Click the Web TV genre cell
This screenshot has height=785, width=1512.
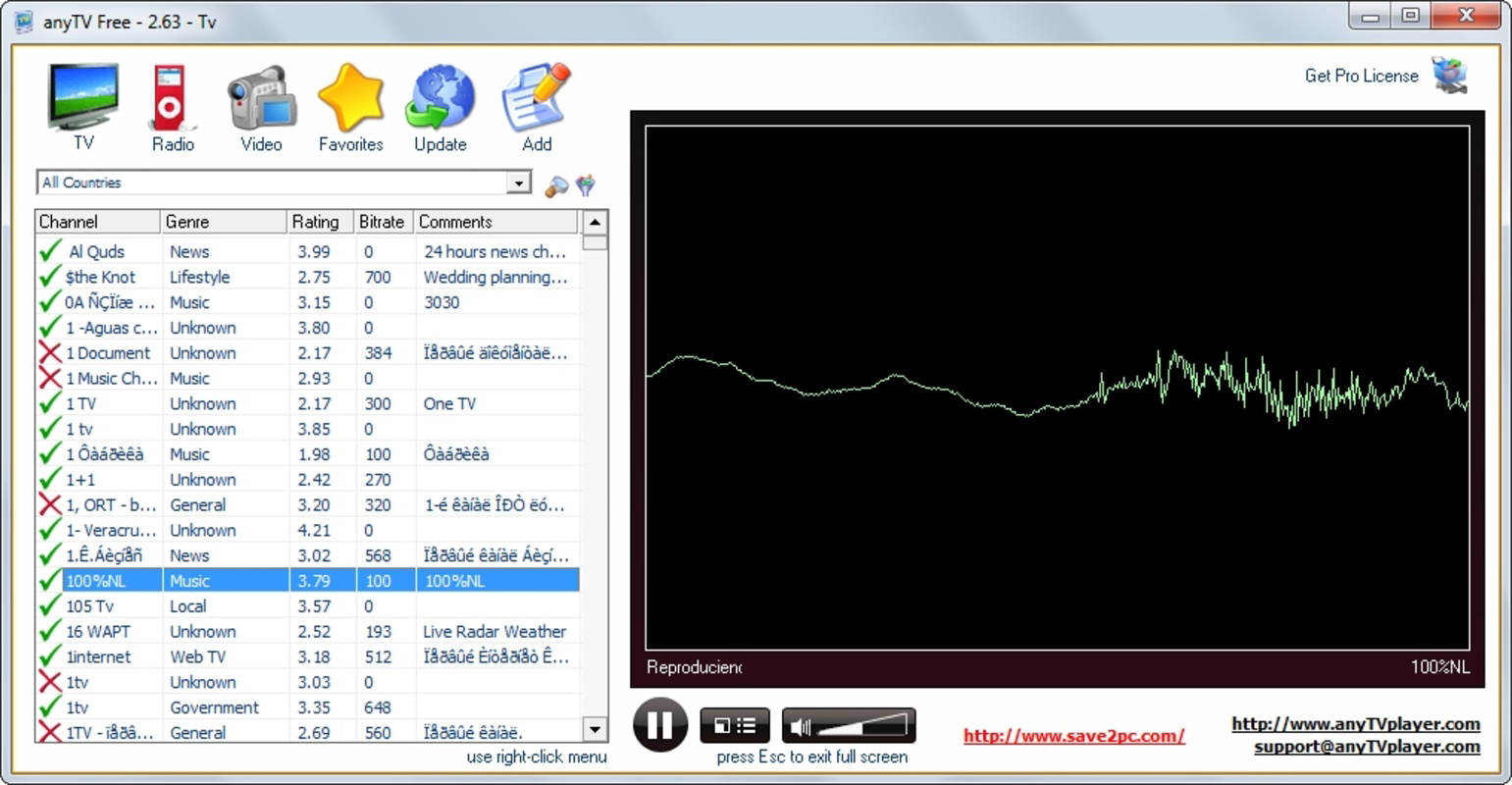point(197,657)
